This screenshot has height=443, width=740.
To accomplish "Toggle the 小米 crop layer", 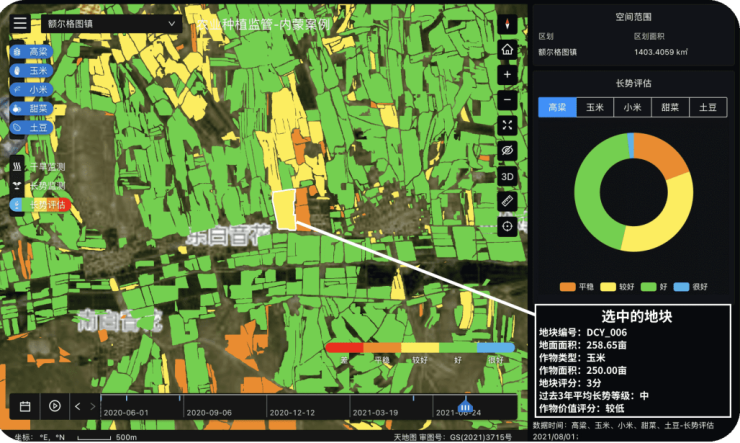I will coord(31,90).
